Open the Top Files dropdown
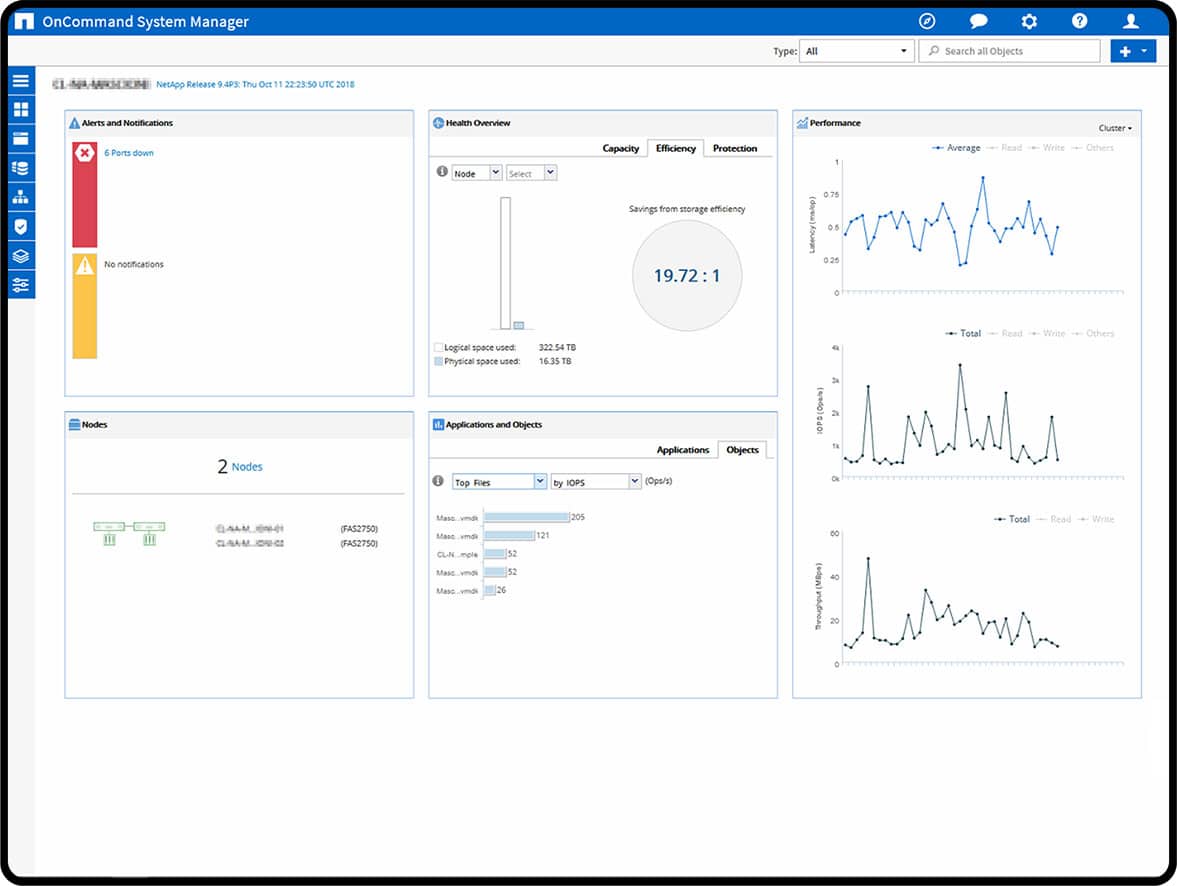 click(499, 482)
